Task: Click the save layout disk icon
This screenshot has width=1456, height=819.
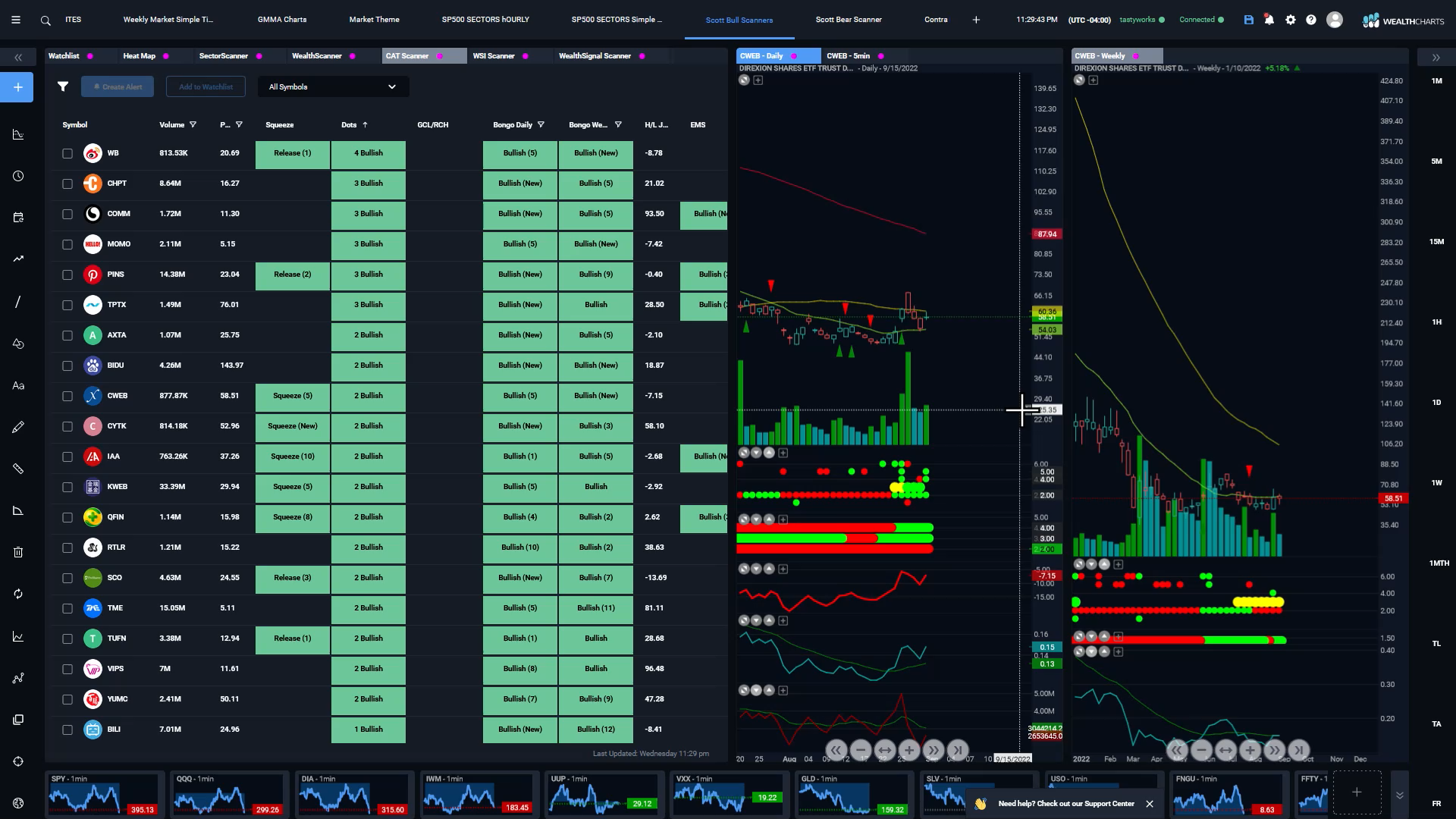Action: click(1248, 20)
